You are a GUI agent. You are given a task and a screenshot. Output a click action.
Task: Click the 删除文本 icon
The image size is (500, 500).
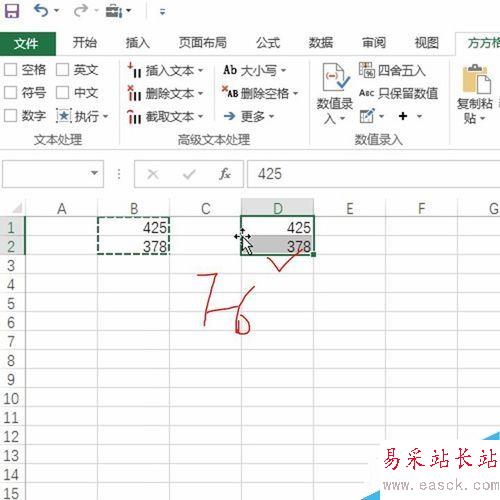[135, 93]
